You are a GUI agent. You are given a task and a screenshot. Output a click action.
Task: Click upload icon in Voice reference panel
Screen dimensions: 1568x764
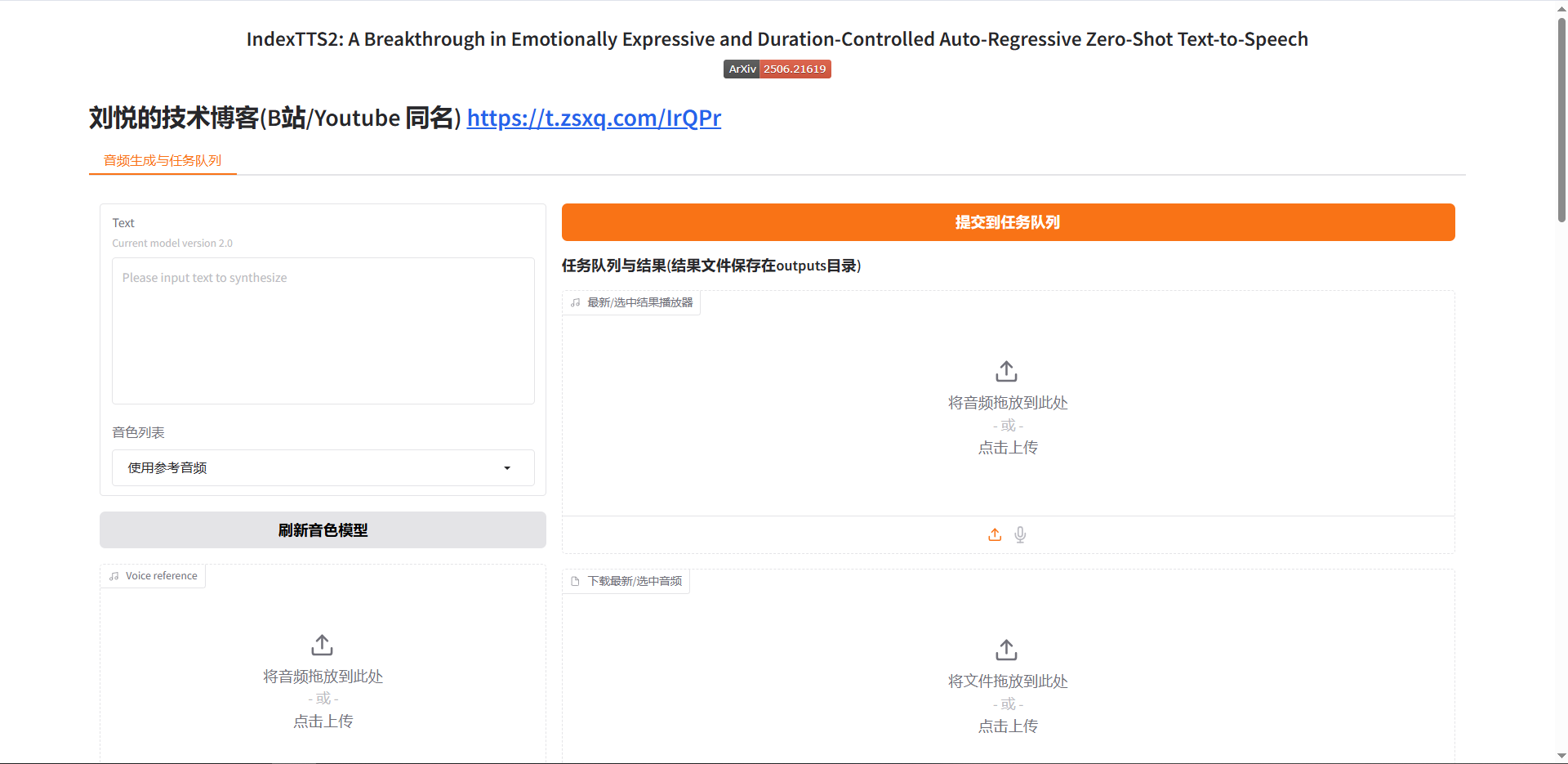(323, 646)
